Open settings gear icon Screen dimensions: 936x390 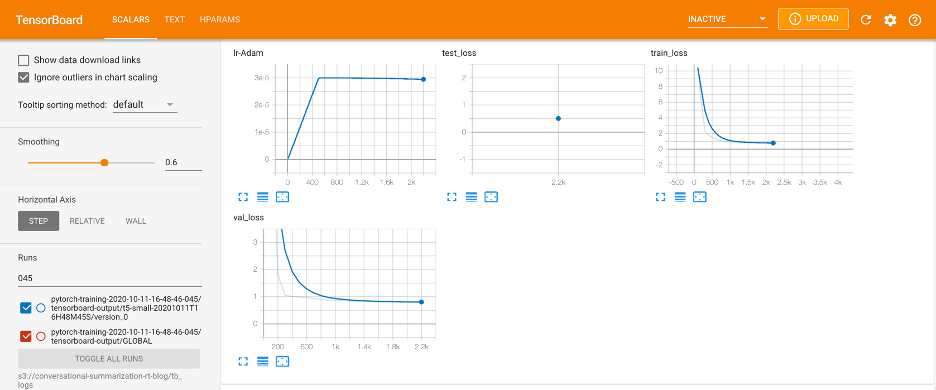[x=890, y=20]
